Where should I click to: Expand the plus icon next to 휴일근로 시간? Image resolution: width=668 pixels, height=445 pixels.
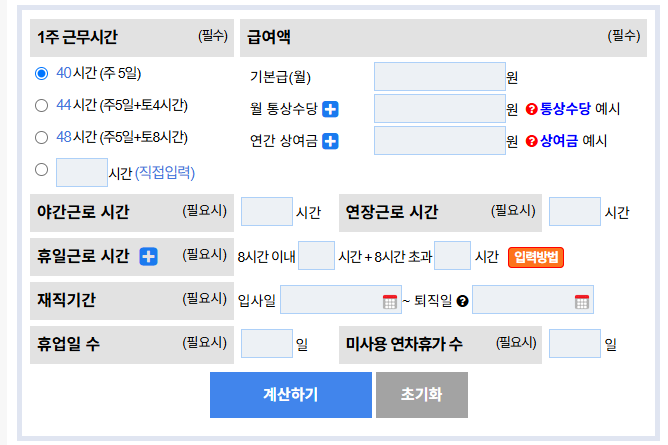click(148, 256)
